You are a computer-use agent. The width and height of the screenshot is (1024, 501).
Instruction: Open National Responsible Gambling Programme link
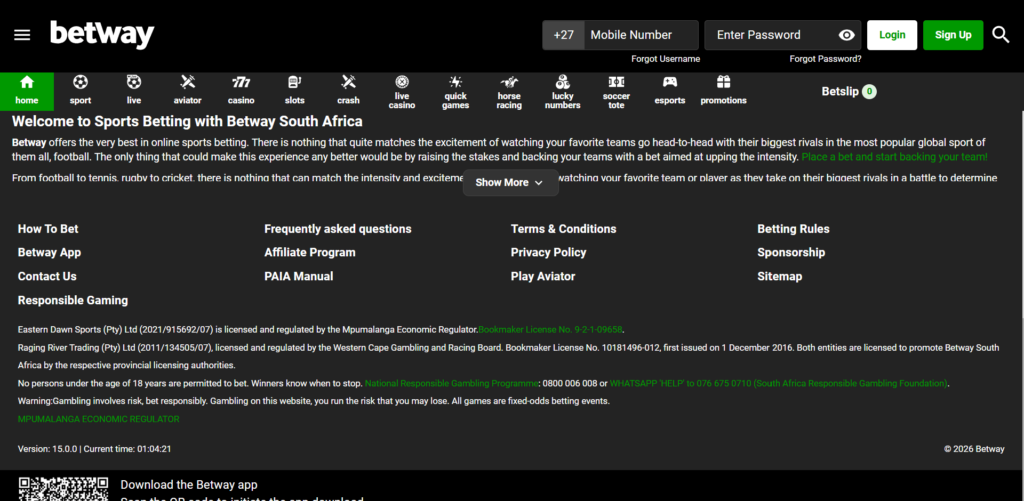[x=452, y=383]
